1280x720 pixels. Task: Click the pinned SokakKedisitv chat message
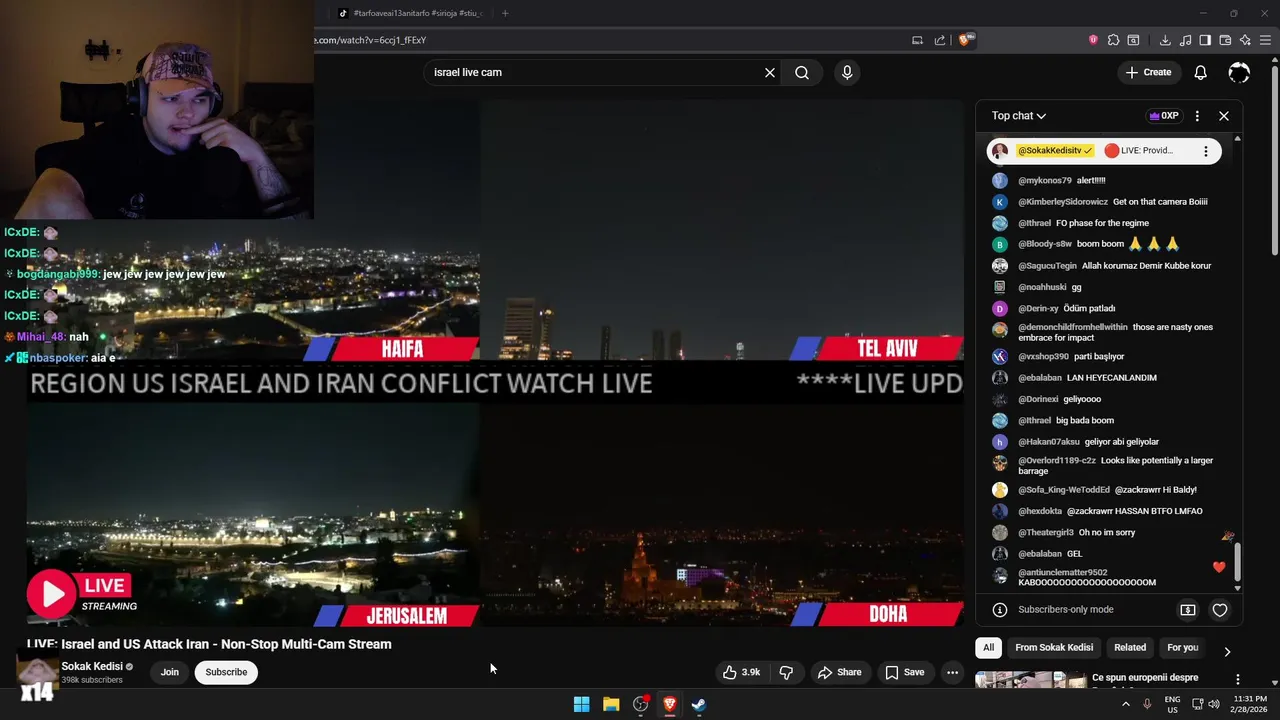click(x=1104, y=151)
